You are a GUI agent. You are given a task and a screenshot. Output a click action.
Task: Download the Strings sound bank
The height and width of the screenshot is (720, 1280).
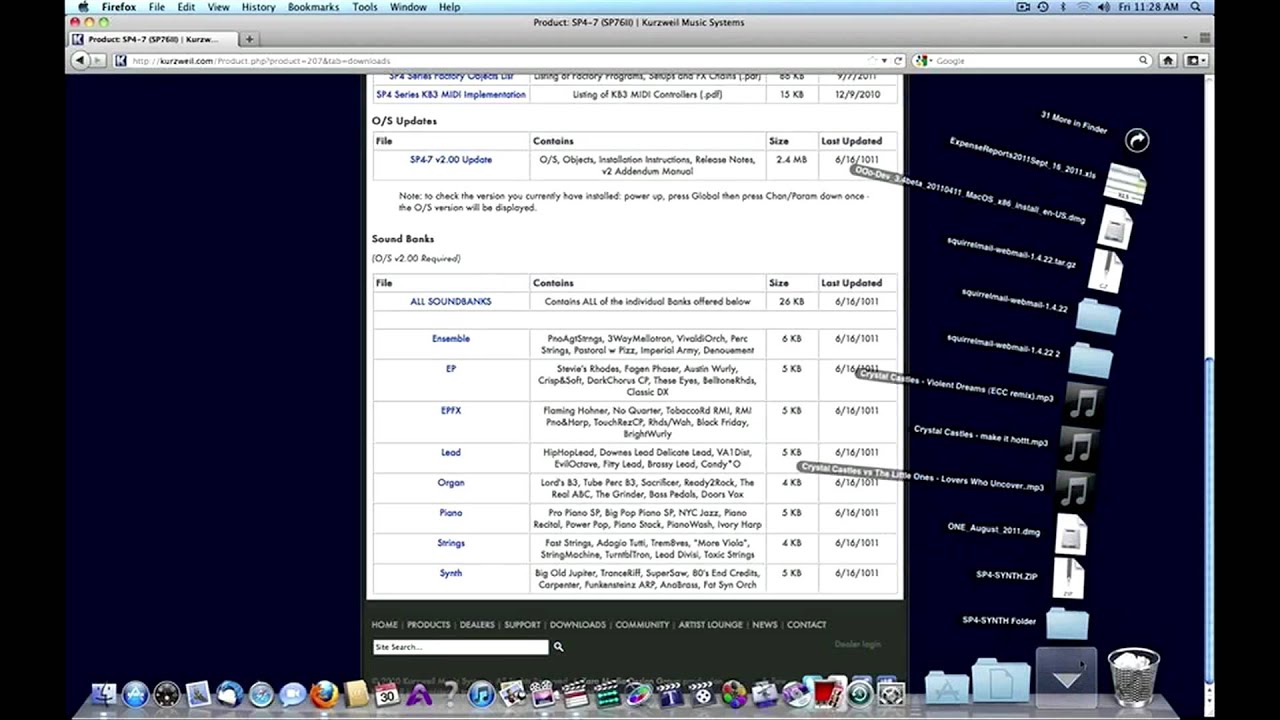coord(451,543)
